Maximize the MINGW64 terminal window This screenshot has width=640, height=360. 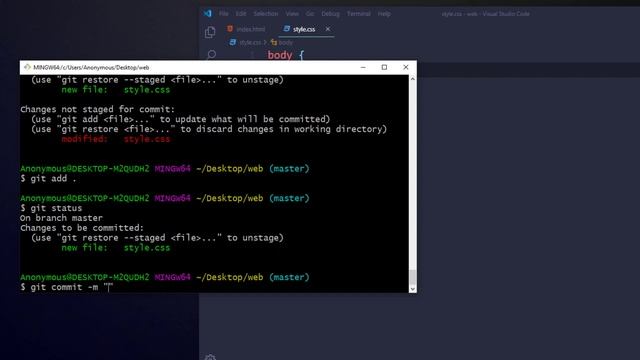(384, 67)
